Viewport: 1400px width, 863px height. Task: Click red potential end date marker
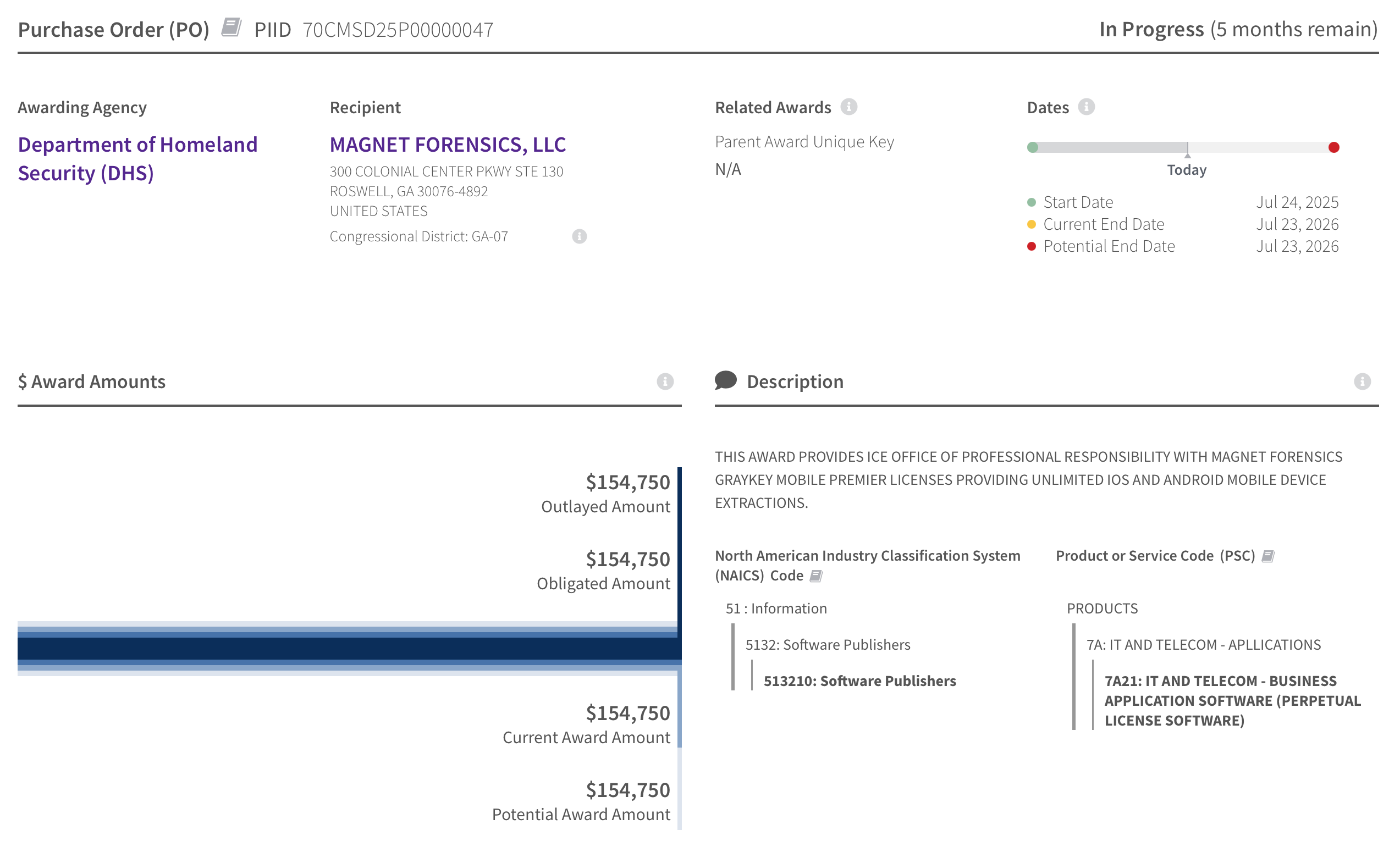1334,147
